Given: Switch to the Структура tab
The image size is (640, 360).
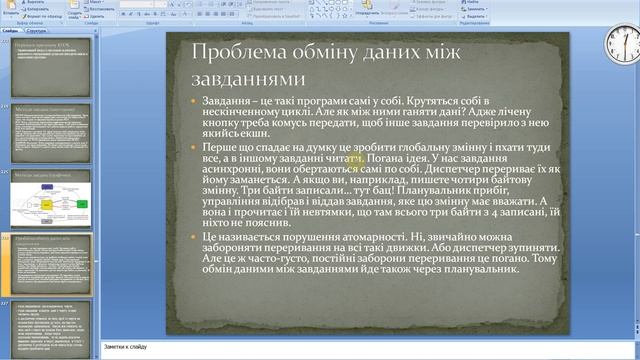Looking at the screenshot, I should (x=36, y=31).
